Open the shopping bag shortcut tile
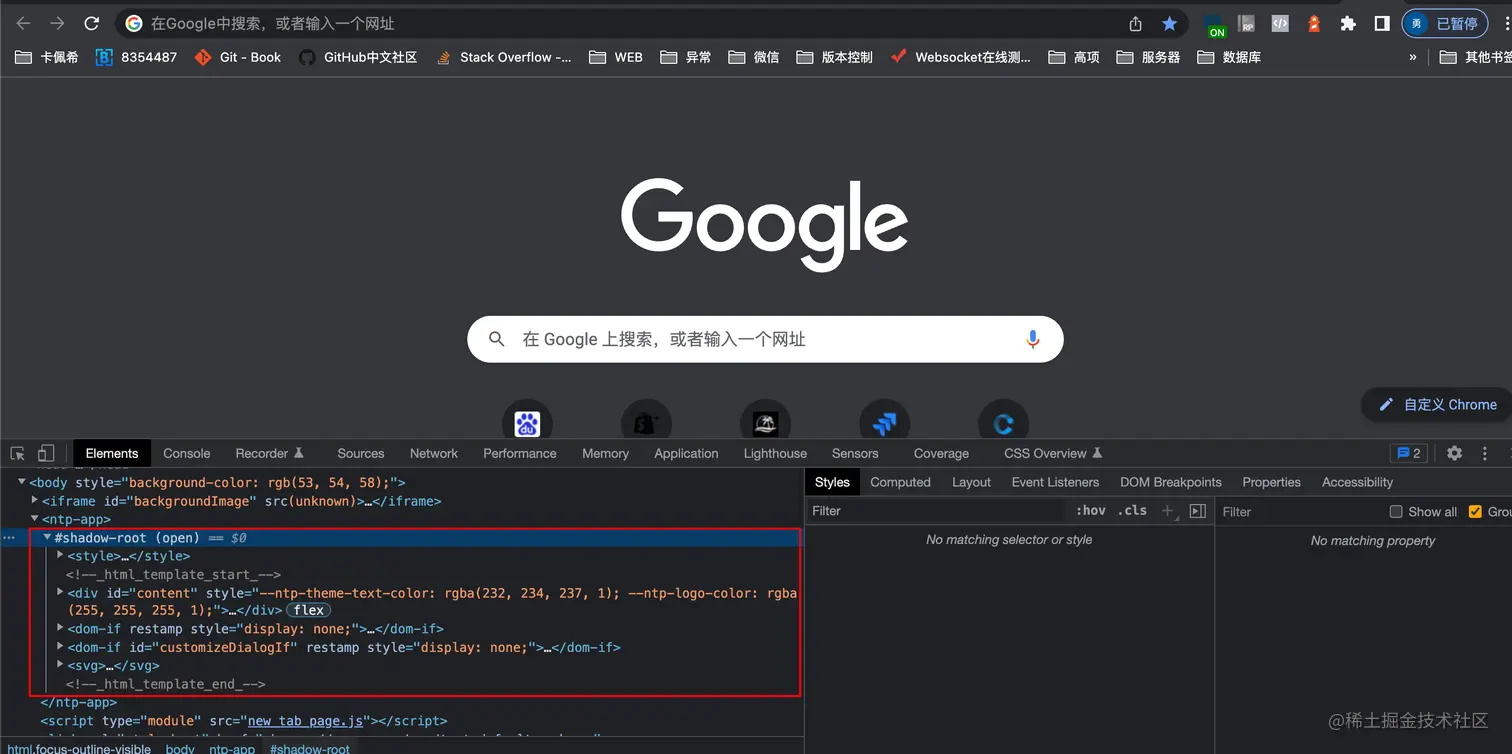 click(x=645, y=423)
